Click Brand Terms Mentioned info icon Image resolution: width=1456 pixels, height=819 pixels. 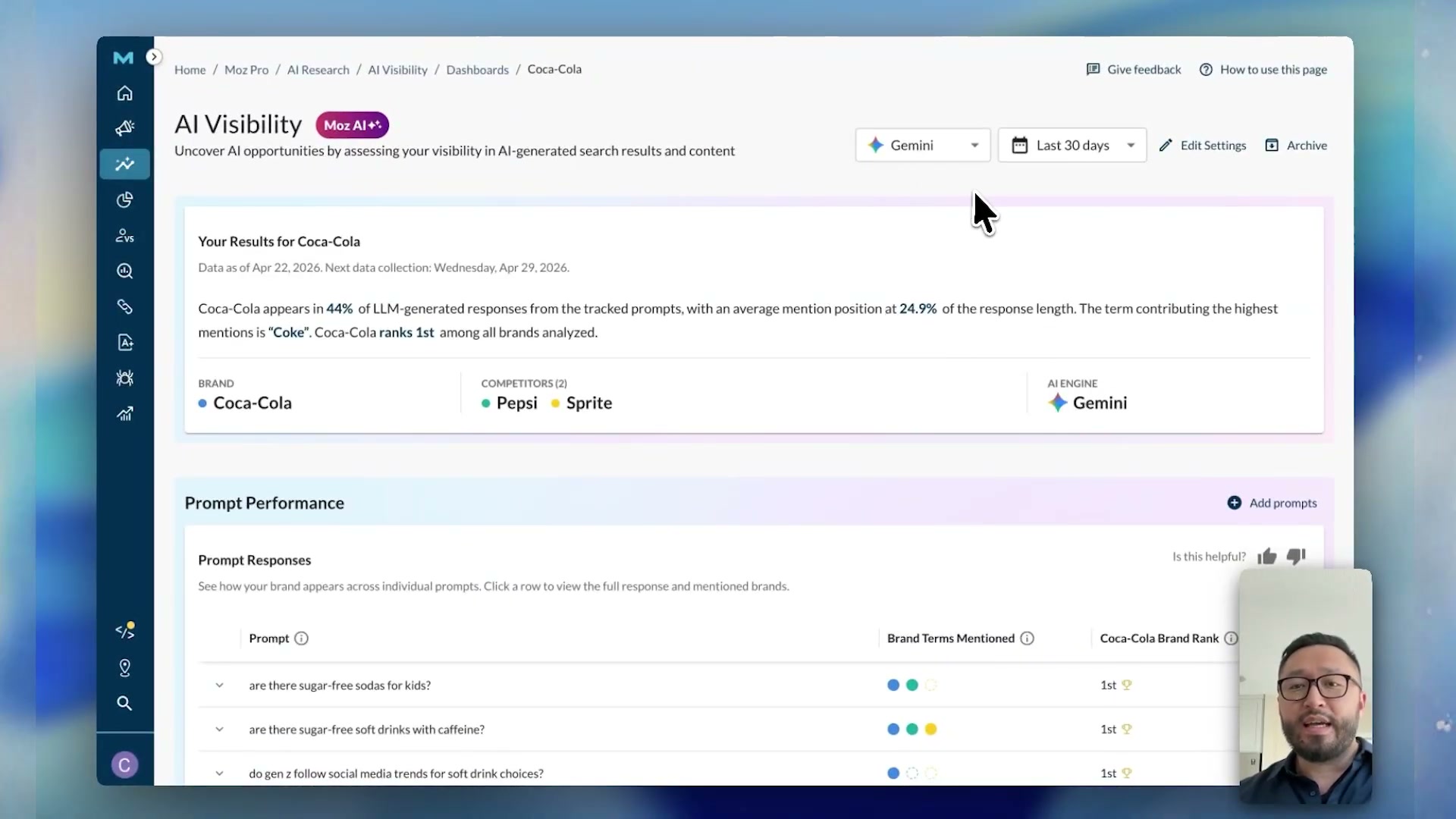pyautogui.click(x=1027, y=639)
